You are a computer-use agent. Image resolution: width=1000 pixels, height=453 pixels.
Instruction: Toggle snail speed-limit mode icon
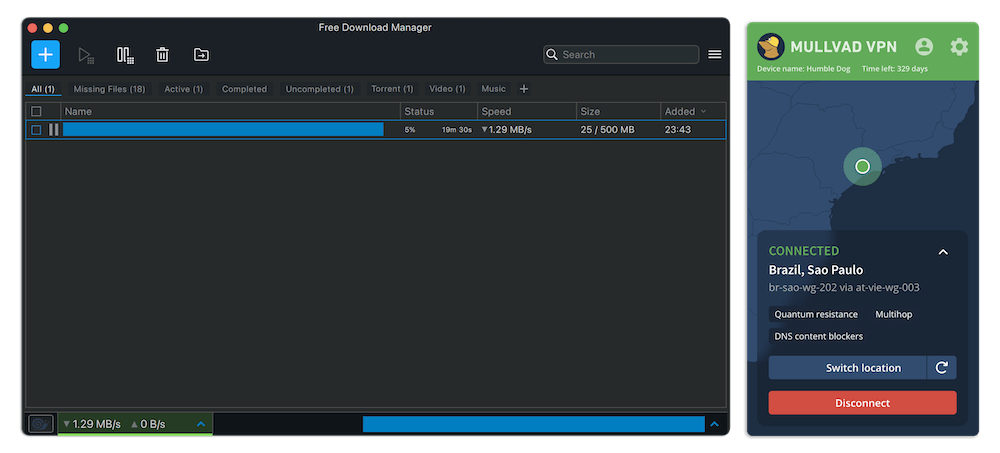pos(41,424)
